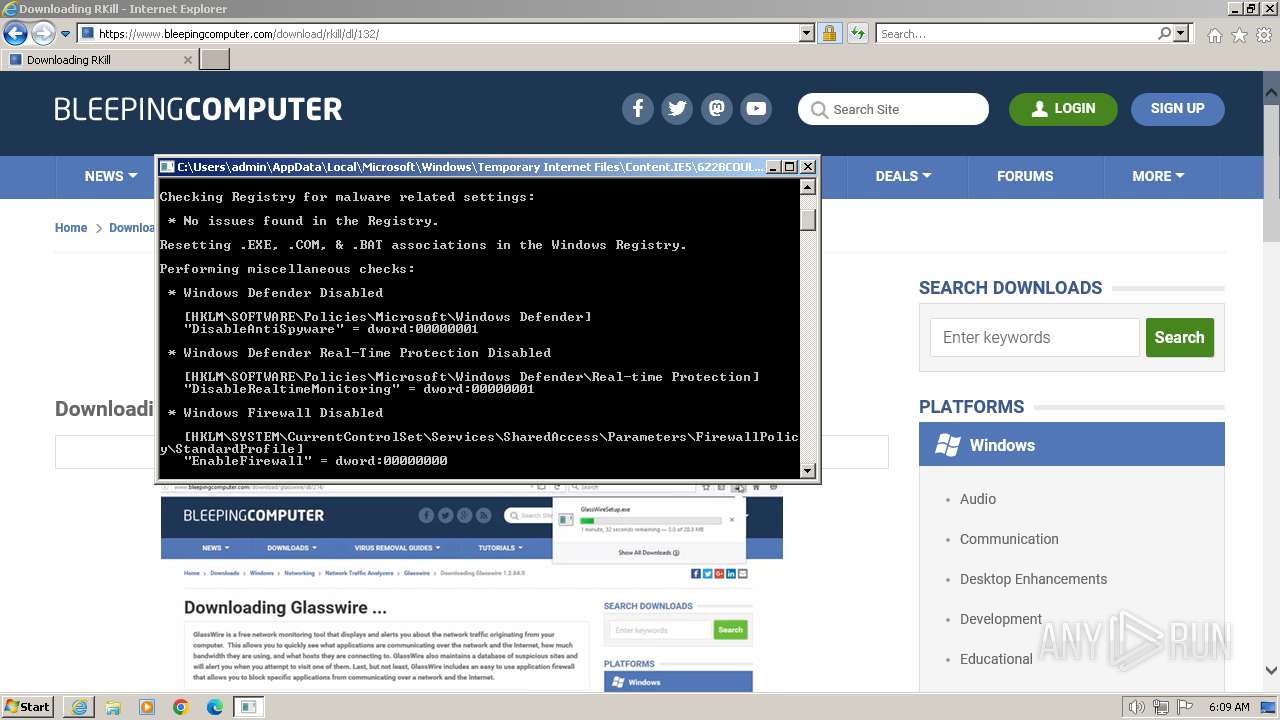Click the console window system menu icon
This screenshot has width=1280, height=720.
point(168,167)
